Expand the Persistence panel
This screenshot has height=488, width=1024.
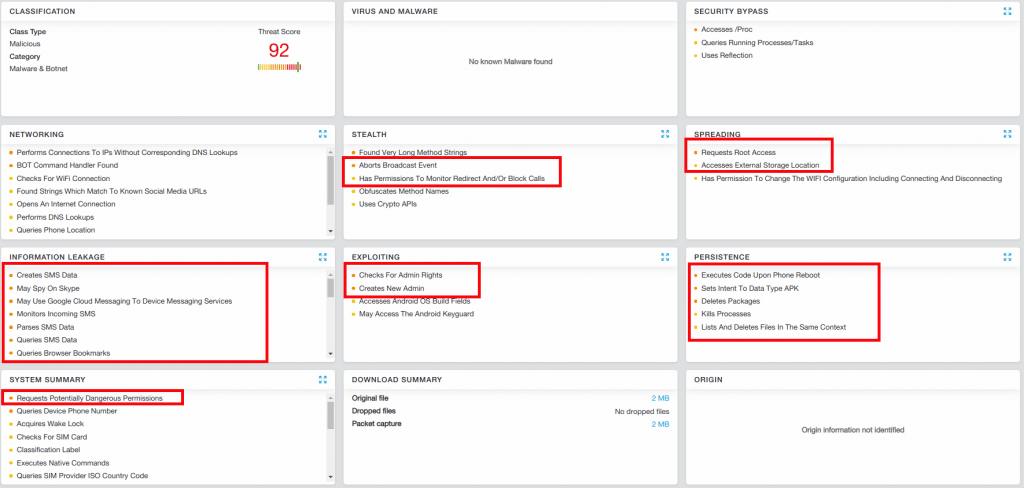click(x=1007, y=257)
